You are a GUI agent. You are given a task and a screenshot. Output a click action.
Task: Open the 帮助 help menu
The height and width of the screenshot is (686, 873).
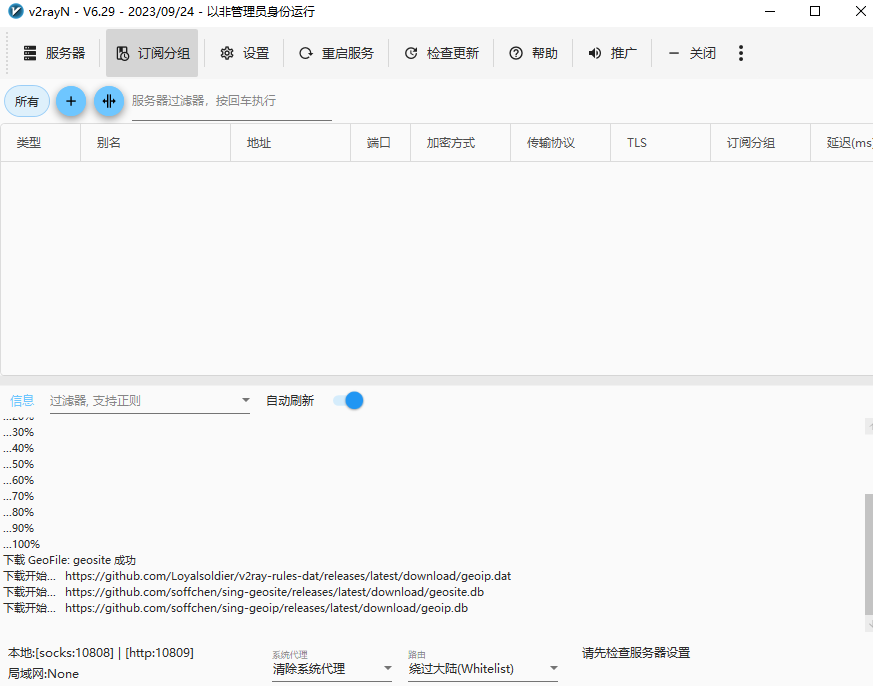click(x=533, y=53)
